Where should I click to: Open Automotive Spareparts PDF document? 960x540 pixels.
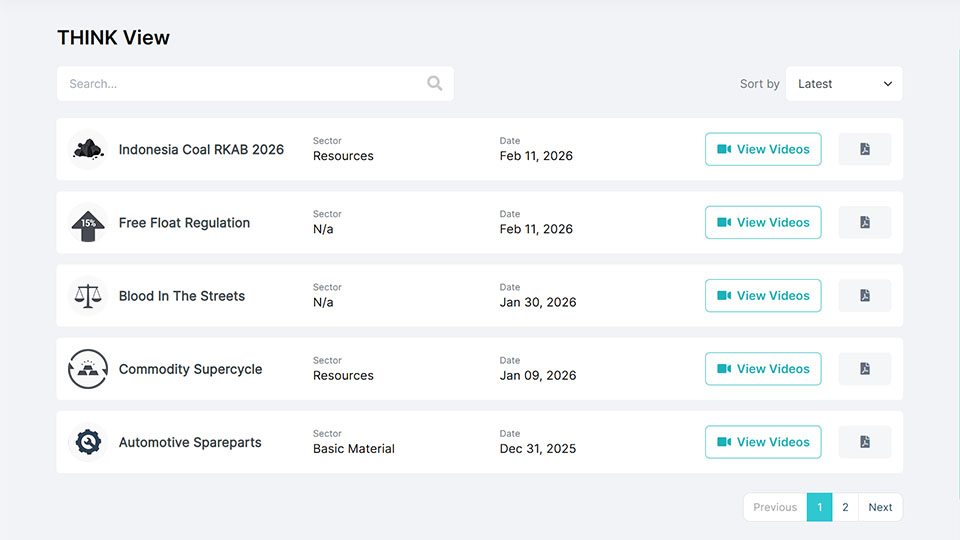click(x=864, y=442)
